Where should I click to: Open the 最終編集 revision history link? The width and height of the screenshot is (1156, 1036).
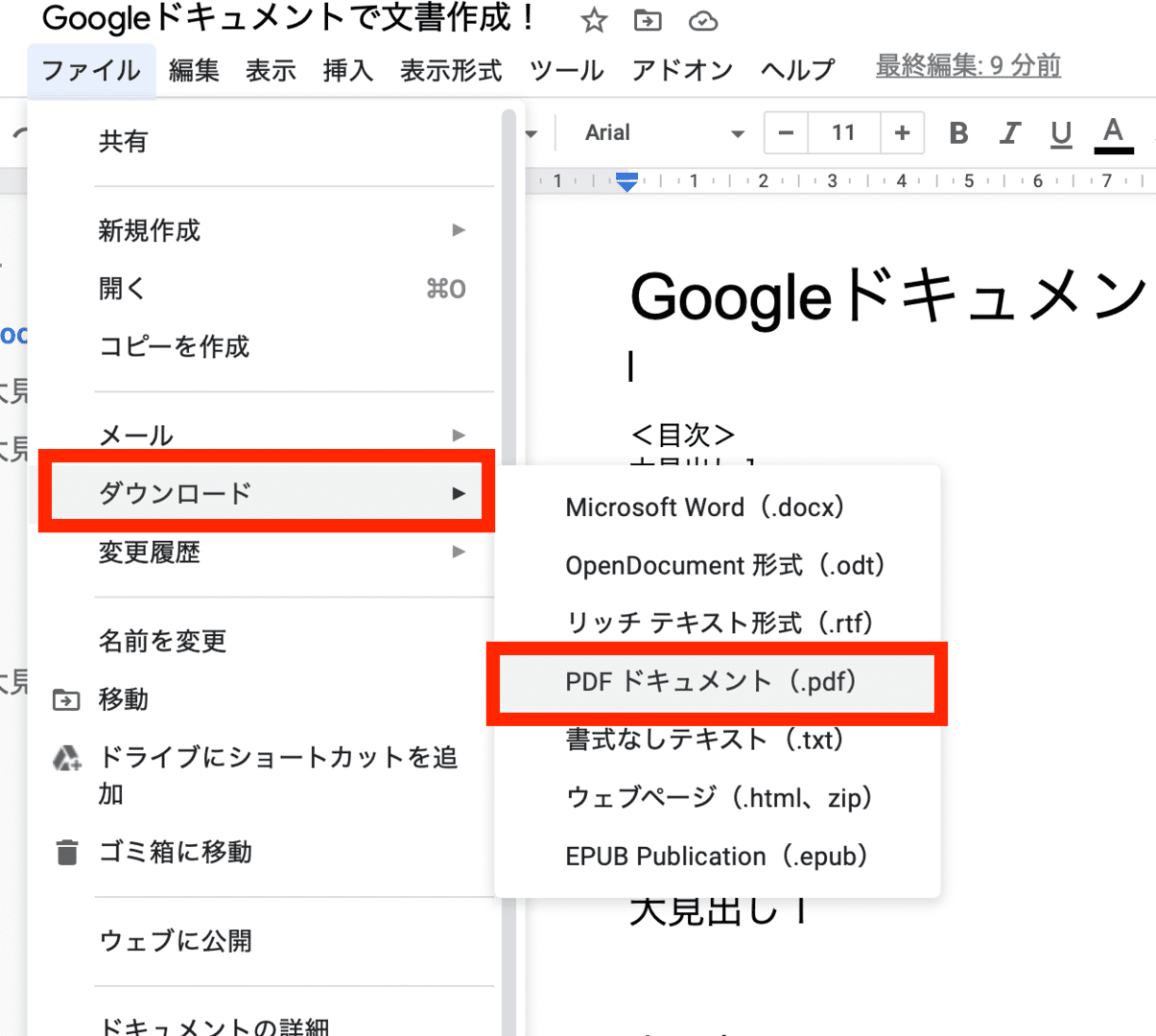click(968, 66)
